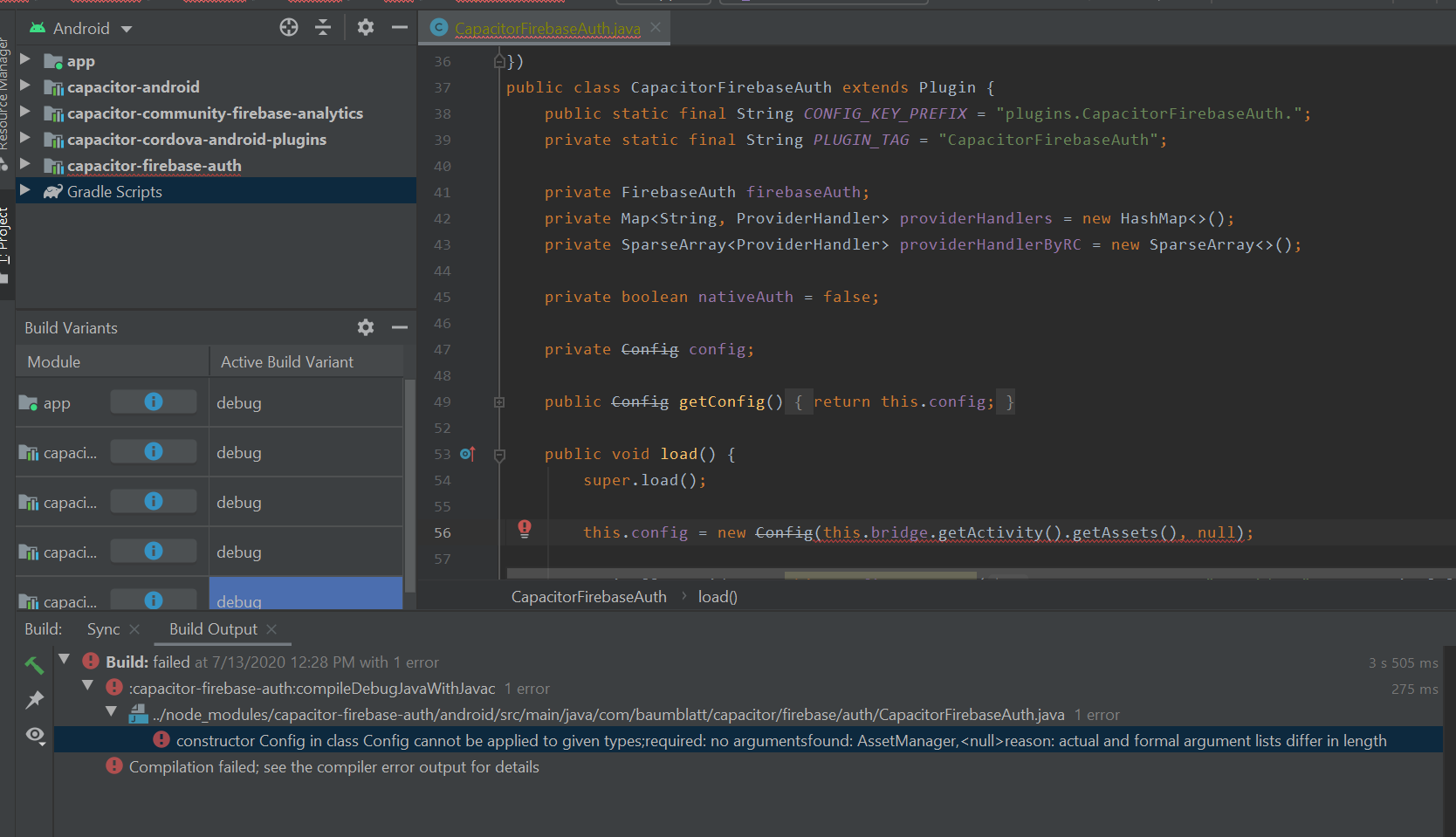Image resolution: width=1456 pixels, height=837 pixels.
Task: Click CapacitorFirebaseAuth in the breadcrumb
Action: point(588,597)
